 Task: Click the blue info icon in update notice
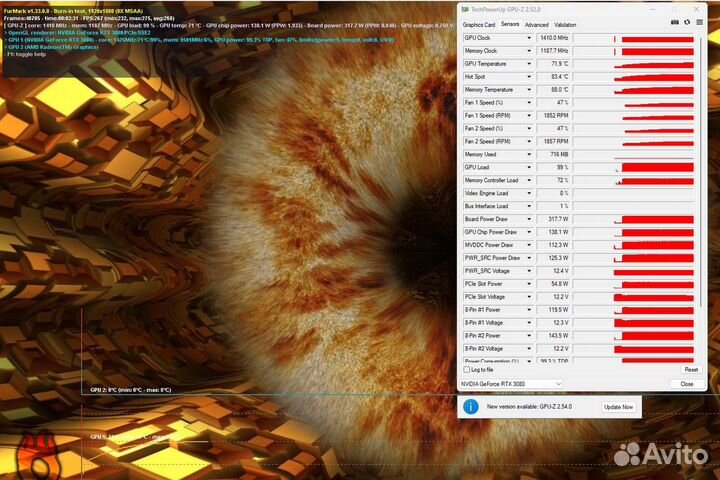[x=471, y=407]
